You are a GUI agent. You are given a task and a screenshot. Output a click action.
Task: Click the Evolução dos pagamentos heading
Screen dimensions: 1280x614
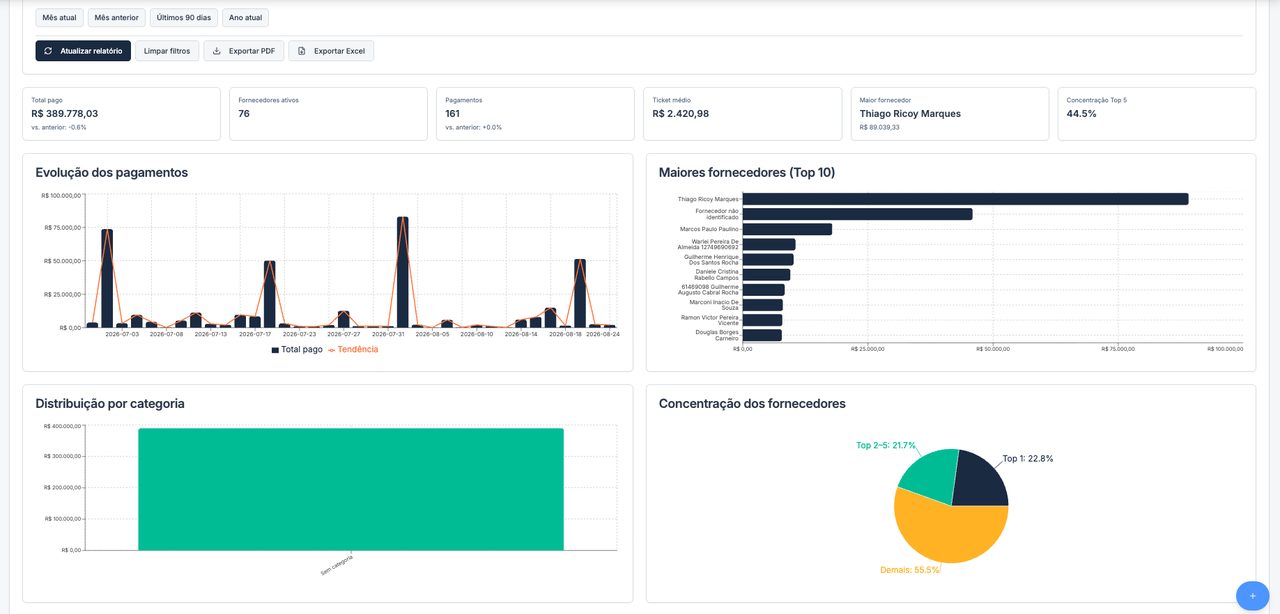pos(112,173)
